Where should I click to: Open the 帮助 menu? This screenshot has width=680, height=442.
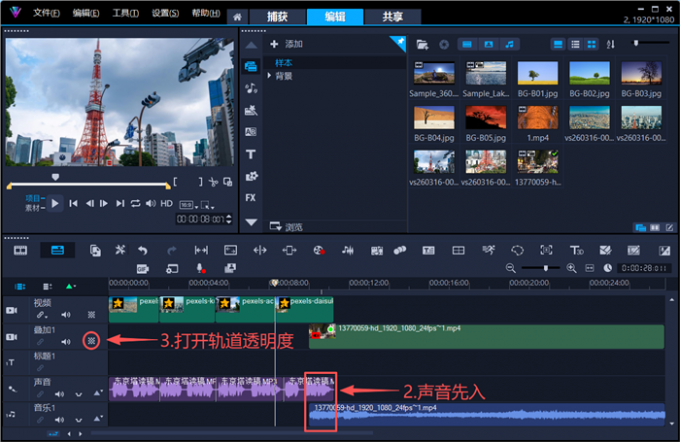click(206, 13)
